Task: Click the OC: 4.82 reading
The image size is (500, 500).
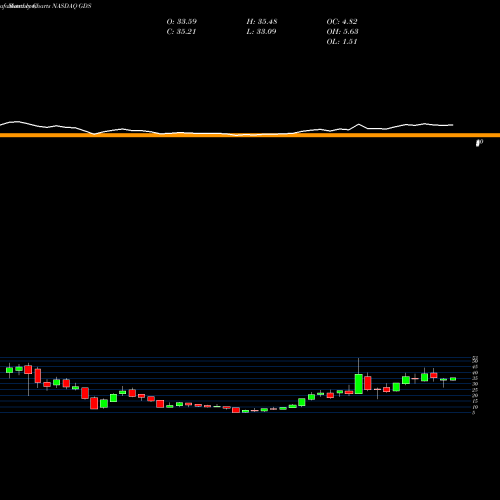Action: pyautogui.click(x=342, y=22)
